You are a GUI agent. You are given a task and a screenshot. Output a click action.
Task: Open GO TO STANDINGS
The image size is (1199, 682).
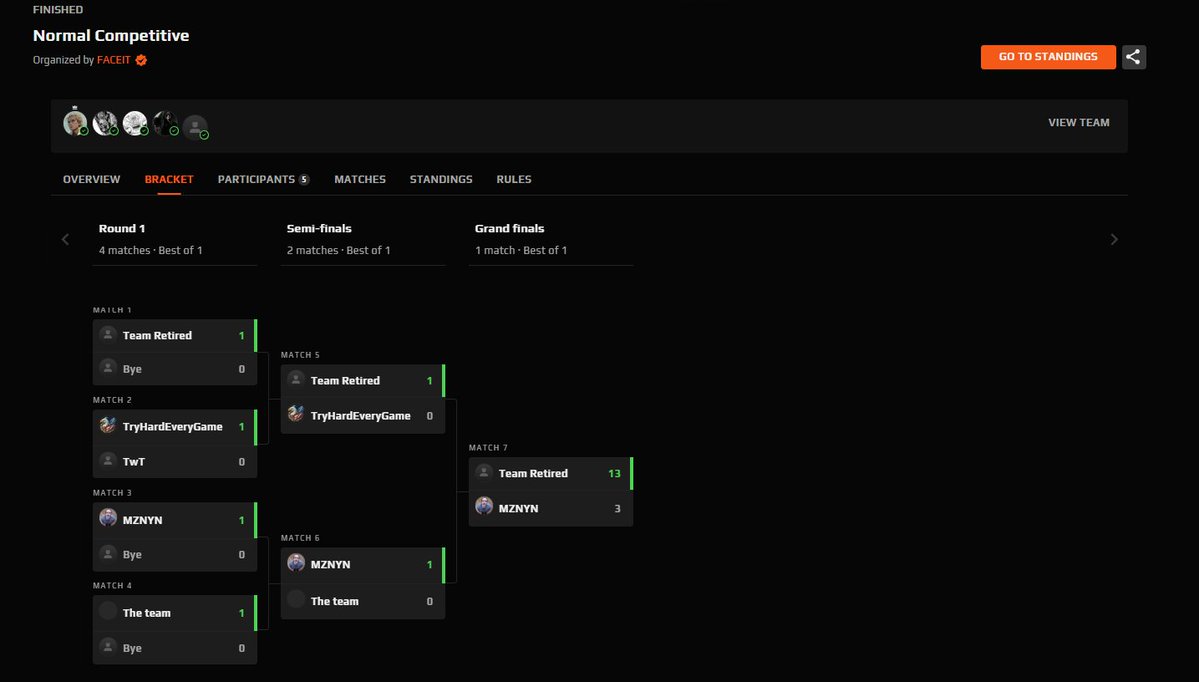pos(1048,57)
